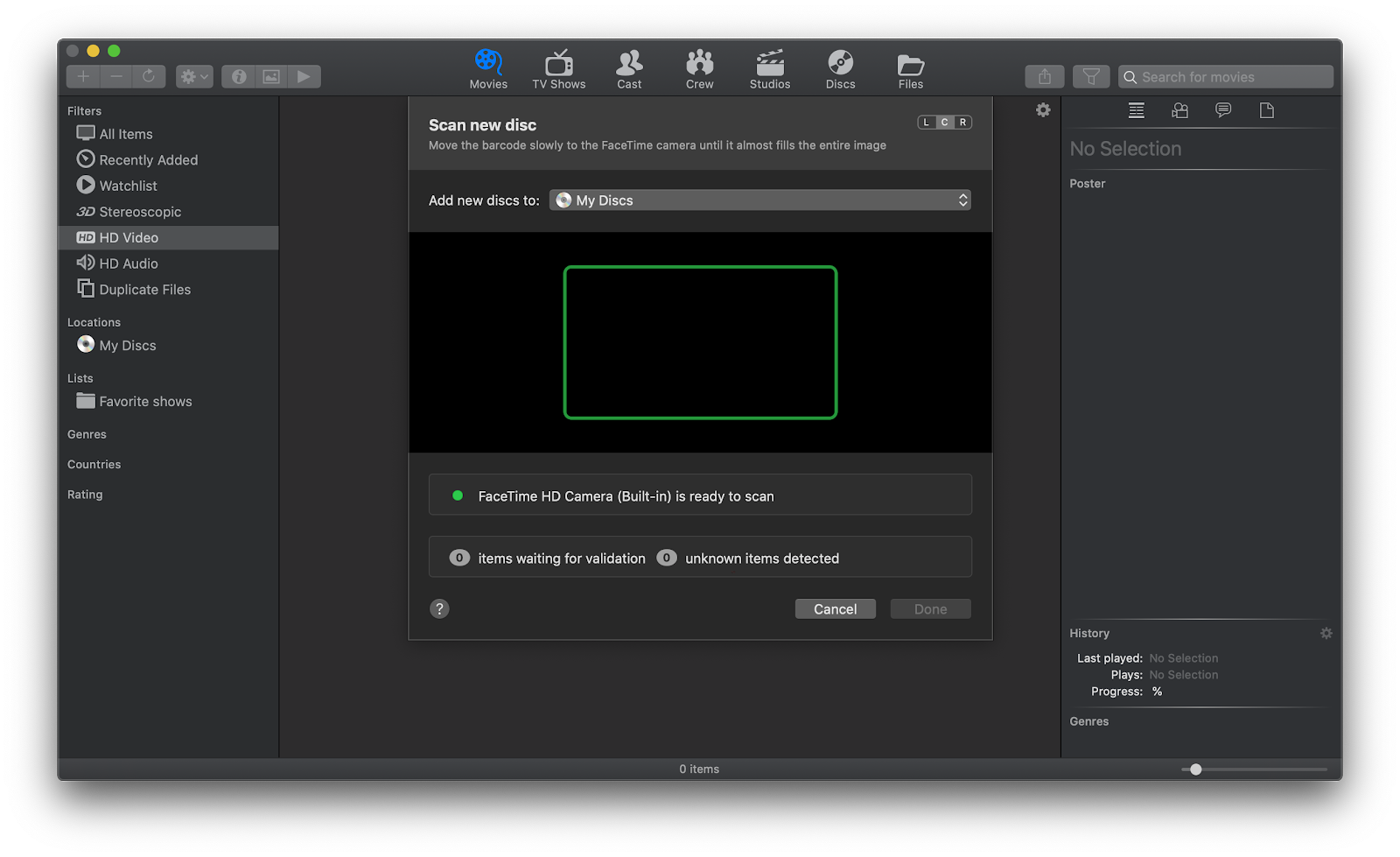This screenshot has width=1400, height=857.
Task: Open the Add new discs to dropdown
Action: pyautogui.click(x=759, y=200)
